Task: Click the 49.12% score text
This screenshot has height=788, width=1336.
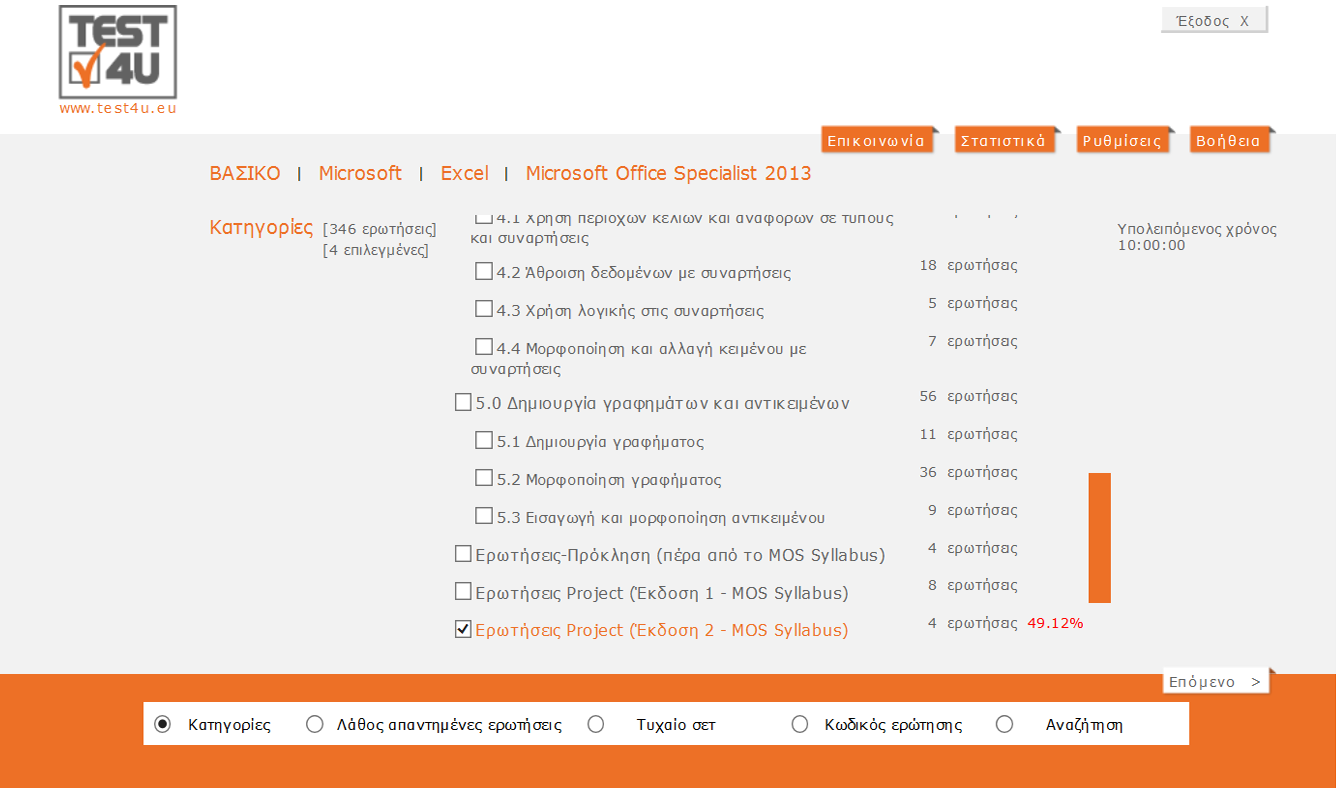Action: click(1055, 623)
